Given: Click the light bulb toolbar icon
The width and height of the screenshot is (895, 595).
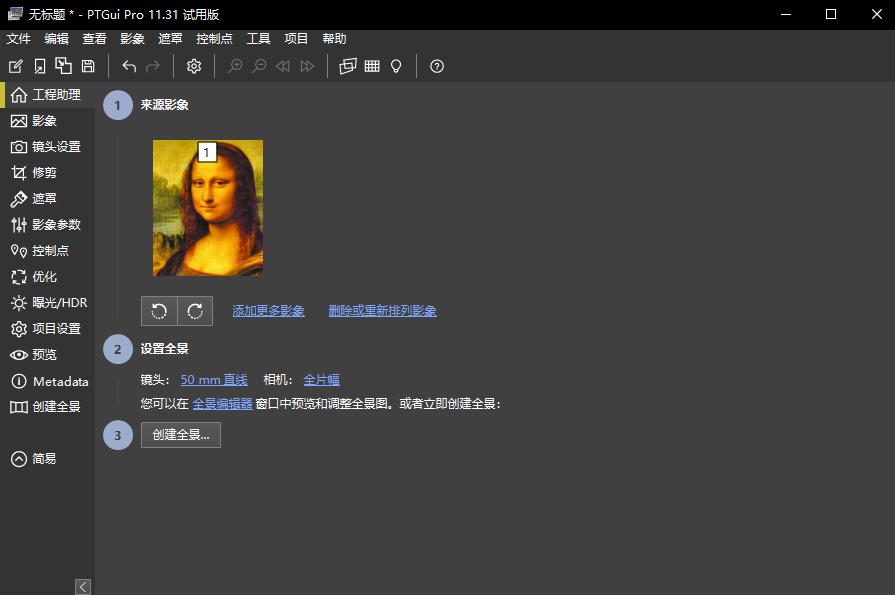Looking at the screenshot, I should (x=396, y=66).
